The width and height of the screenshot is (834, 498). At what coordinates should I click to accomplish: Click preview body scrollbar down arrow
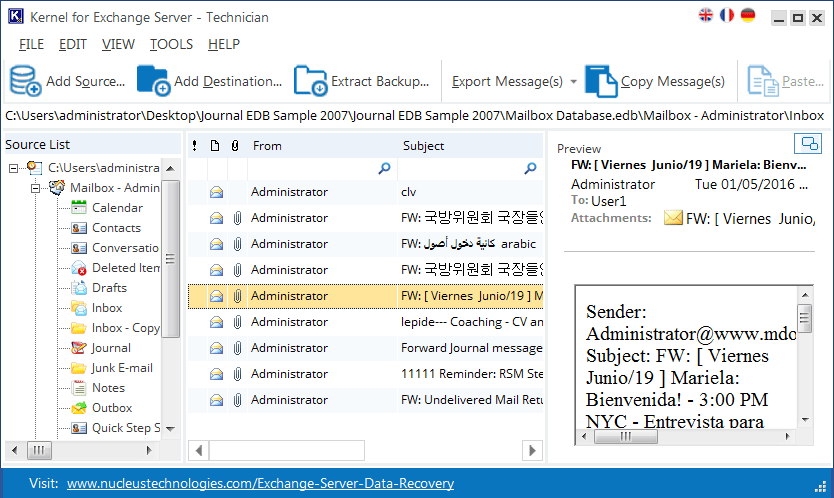tap(805, 420)
